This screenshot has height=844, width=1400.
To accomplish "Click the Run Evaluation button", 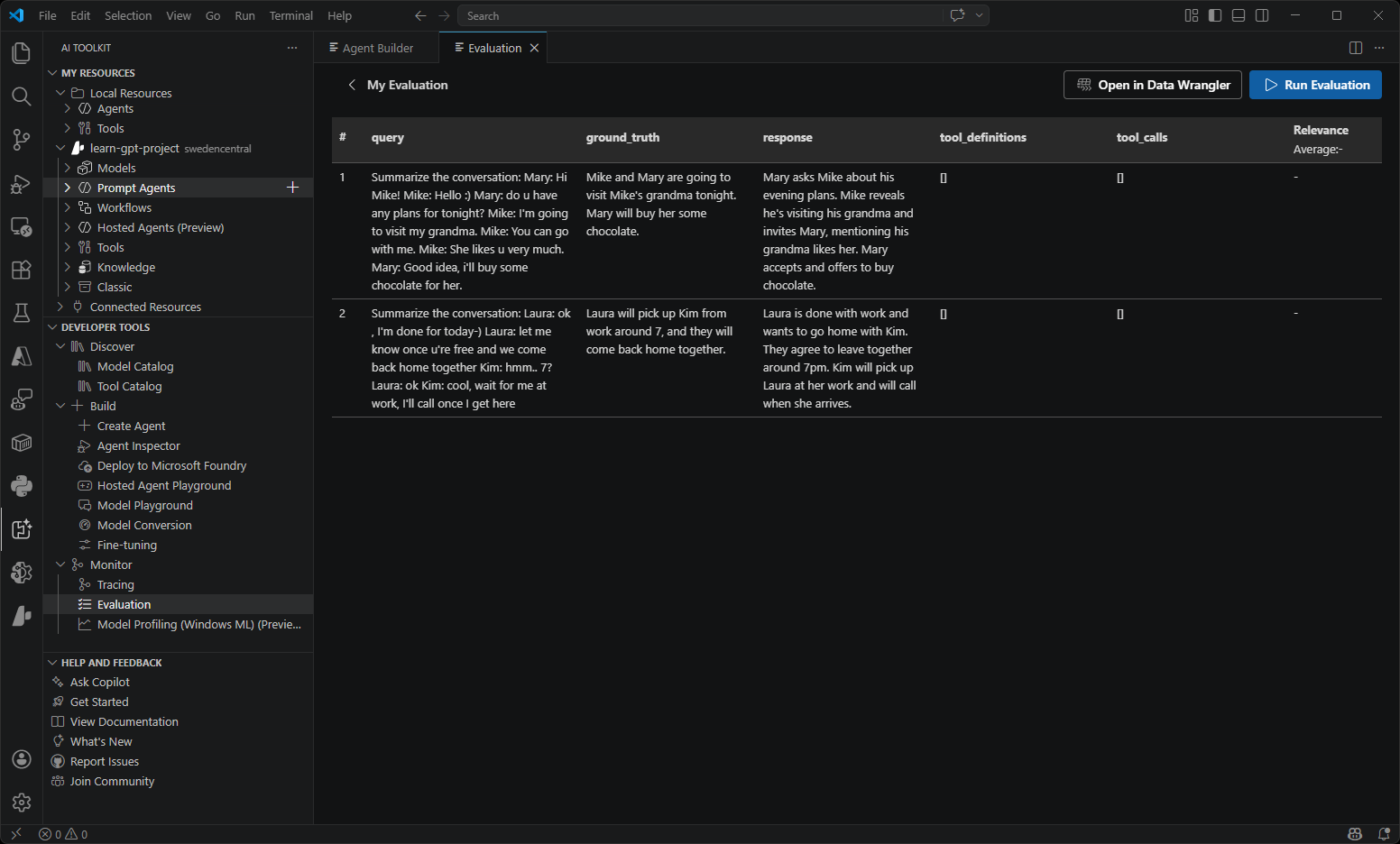I will (1315, 85).
